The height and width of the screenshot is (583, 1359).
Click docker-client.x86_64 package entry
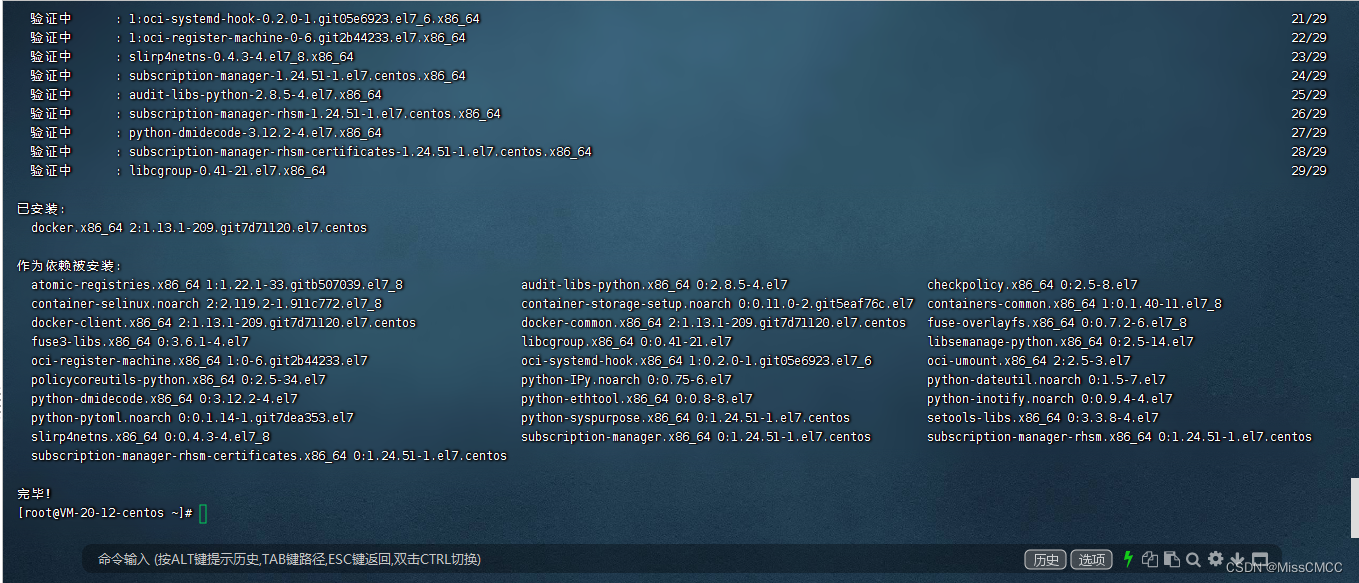223,323
